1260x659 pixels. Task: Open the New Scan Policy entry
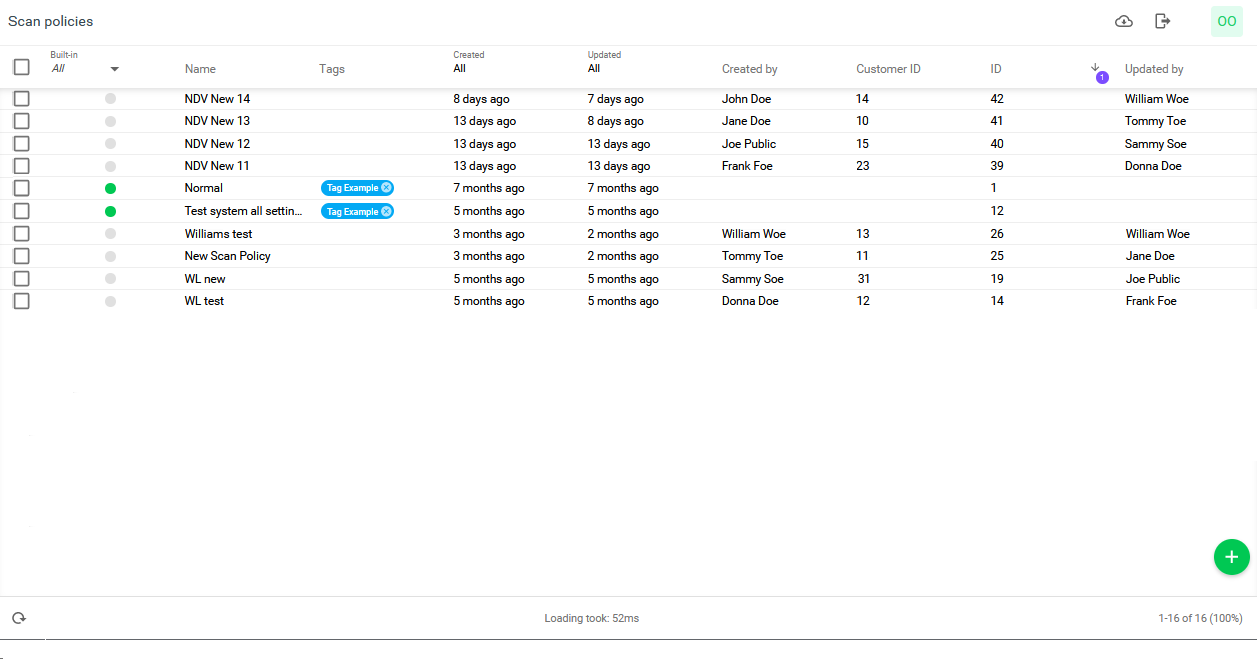point(227,256)
